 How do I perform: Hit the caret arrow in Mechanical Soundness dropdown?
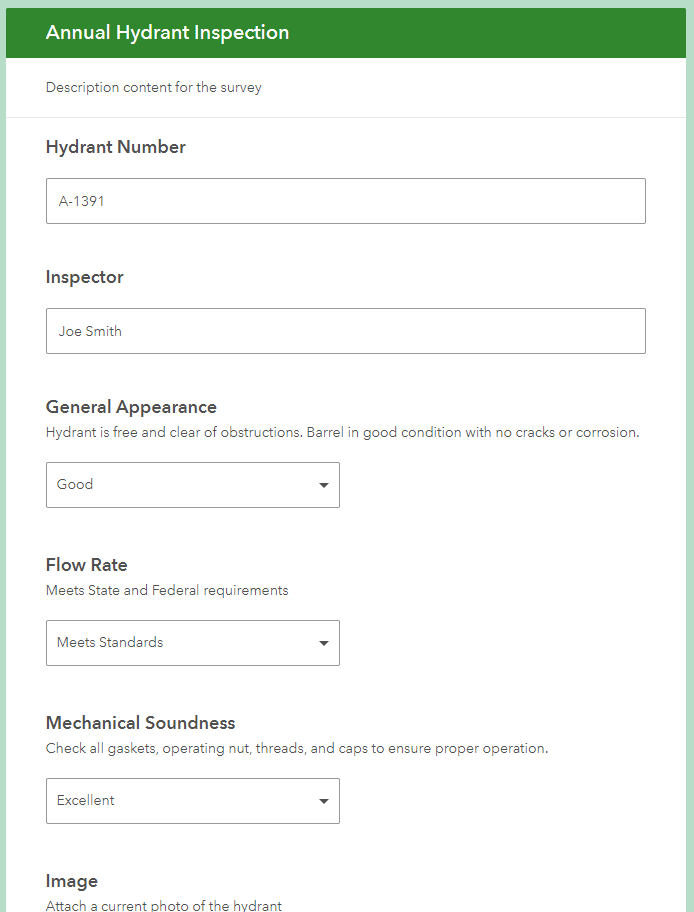point(323,801)
